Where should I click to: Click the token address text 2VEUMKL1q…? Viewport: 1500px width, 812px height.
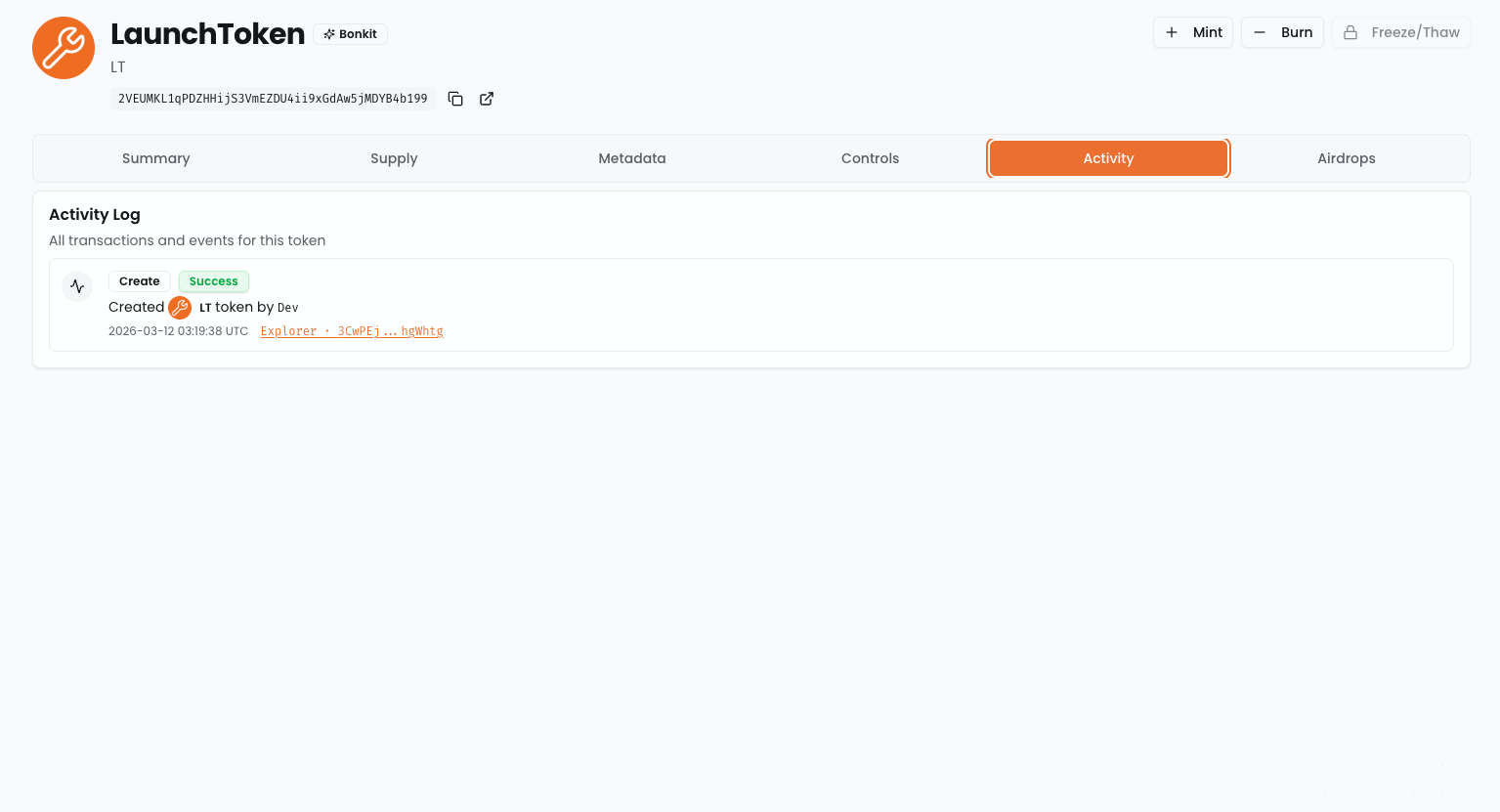(273, 99)
